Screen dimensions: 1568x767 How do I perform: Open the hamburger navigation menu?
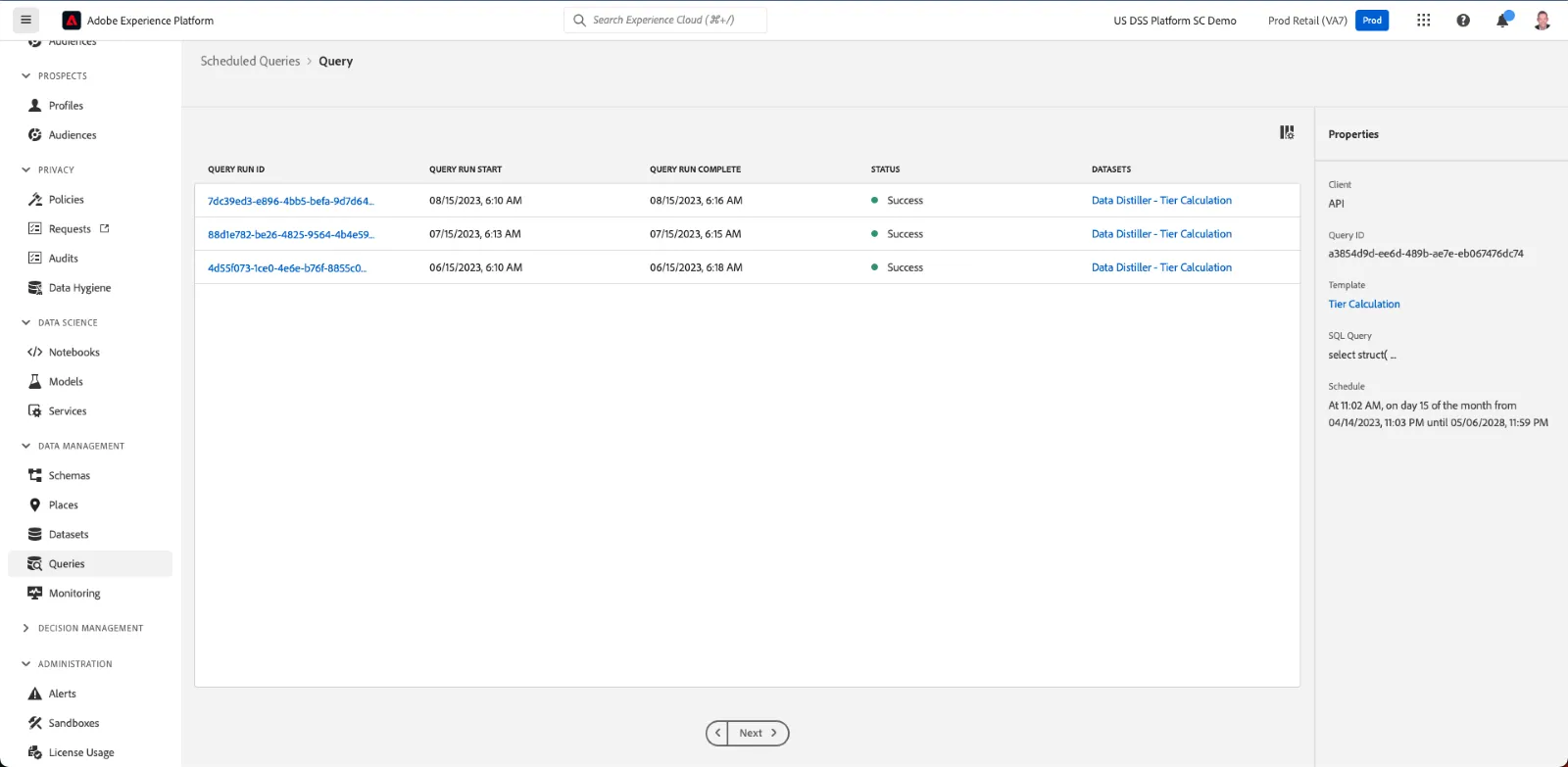click(x=25, y=20)
